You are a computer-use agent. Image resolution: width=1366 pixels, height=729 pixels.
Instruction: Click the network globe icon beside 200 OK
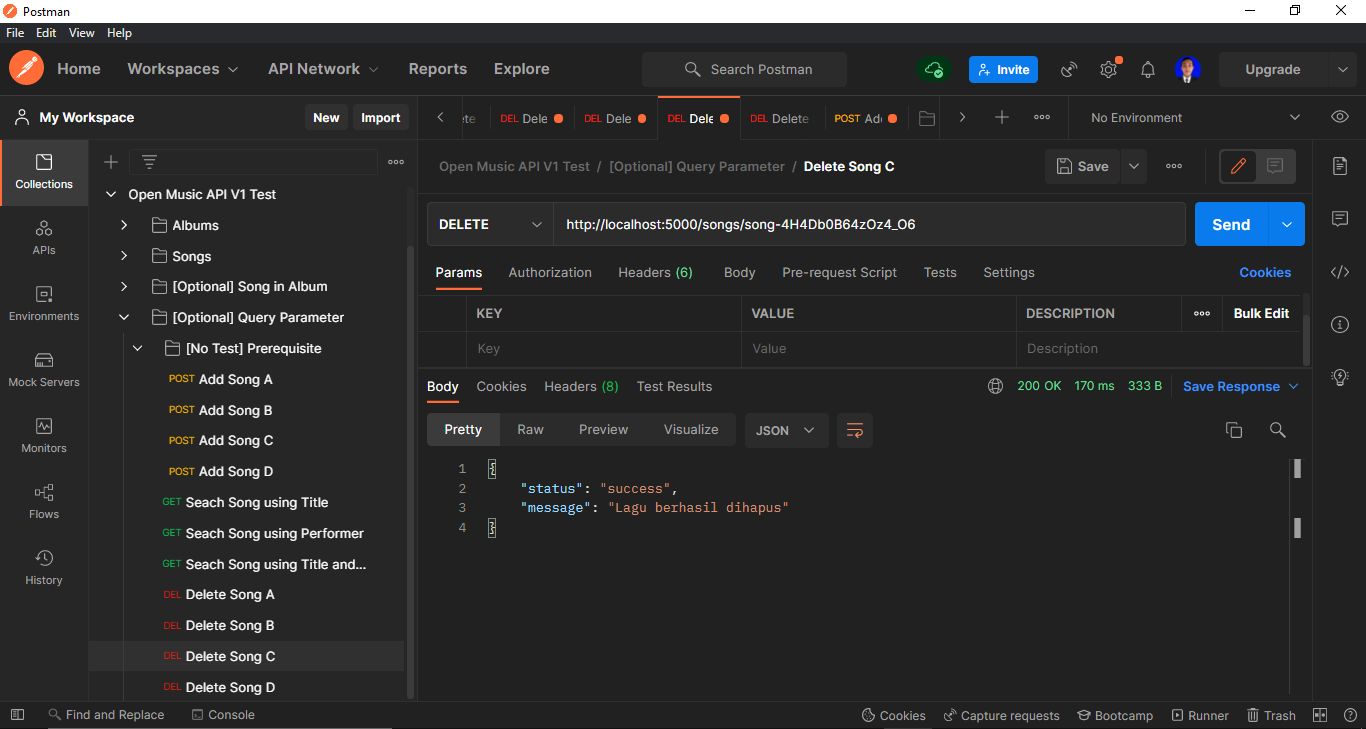(x=995, y=386)
